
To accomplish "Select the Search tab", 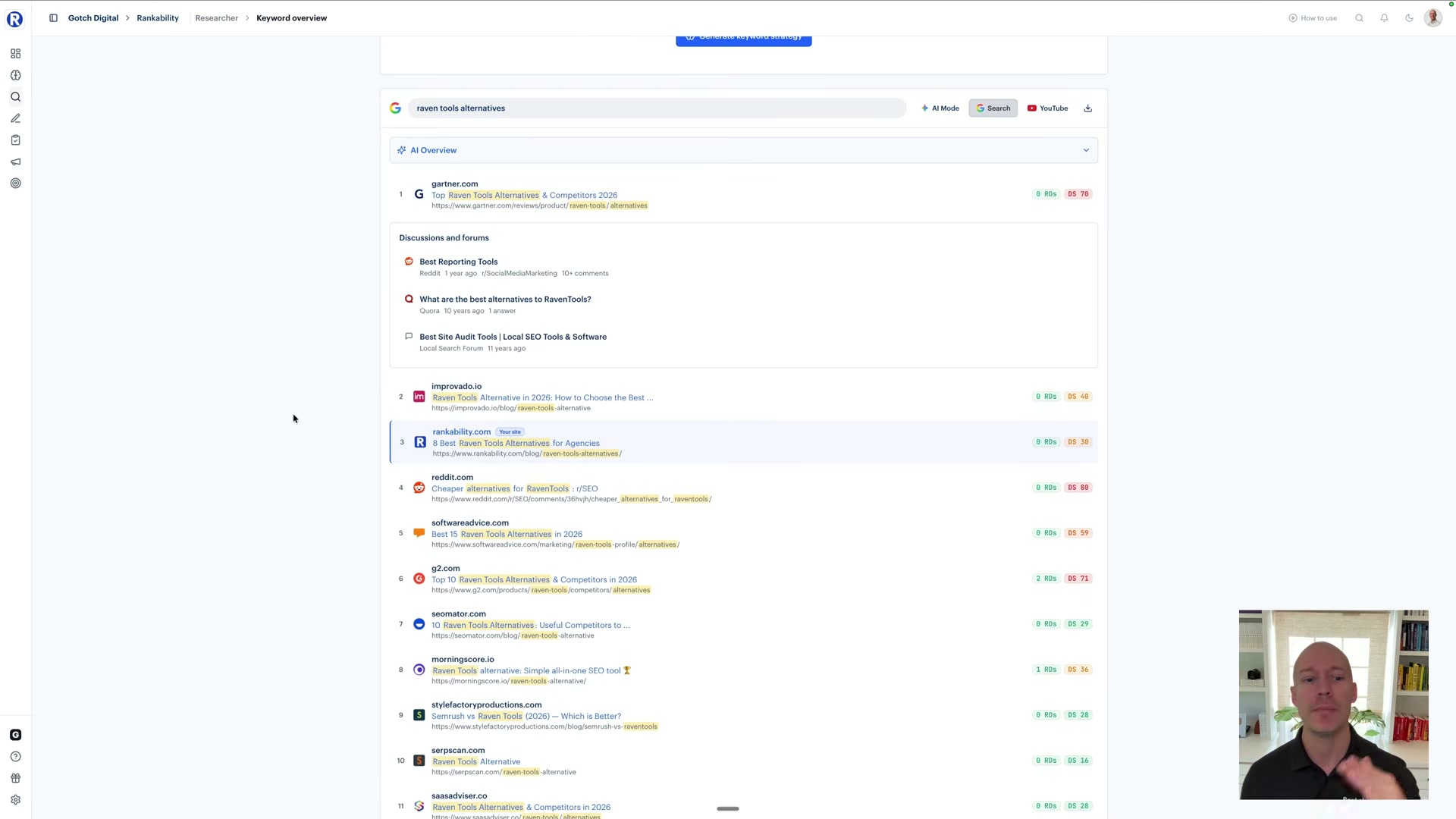I will pos(993,108).
